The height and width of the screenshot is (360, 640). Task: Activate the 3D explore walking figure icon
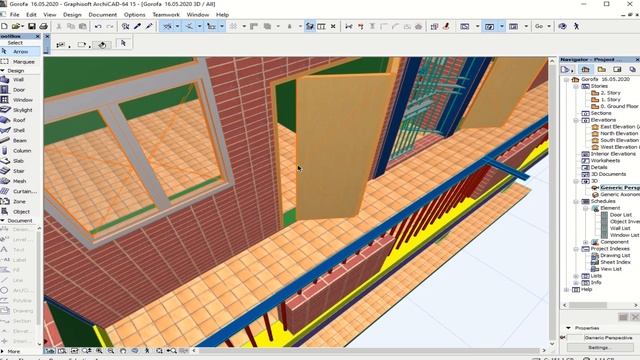click(x=576, y=26)
